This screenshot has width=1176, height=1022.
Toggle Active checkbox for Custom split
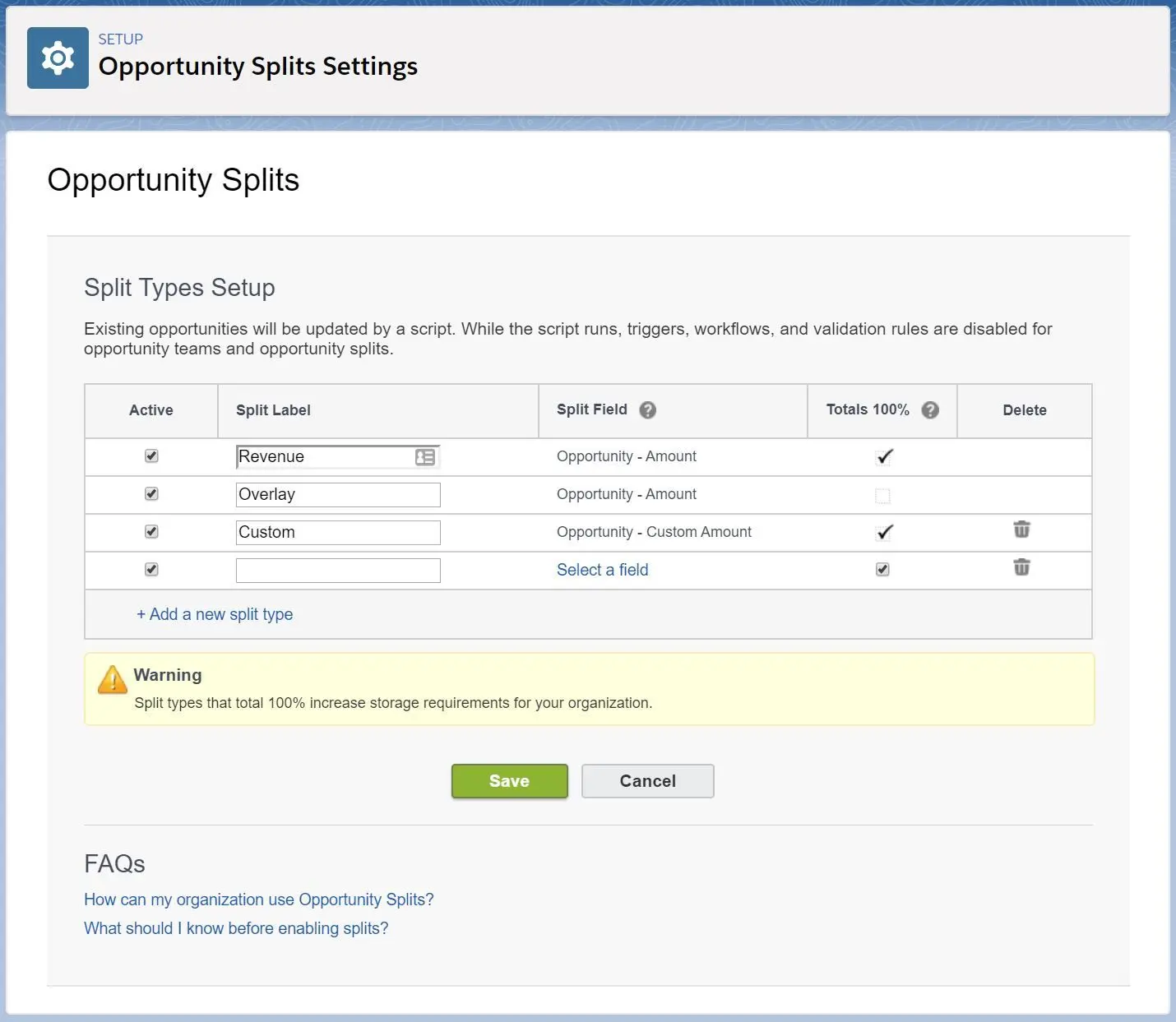(x=151, y=531)
